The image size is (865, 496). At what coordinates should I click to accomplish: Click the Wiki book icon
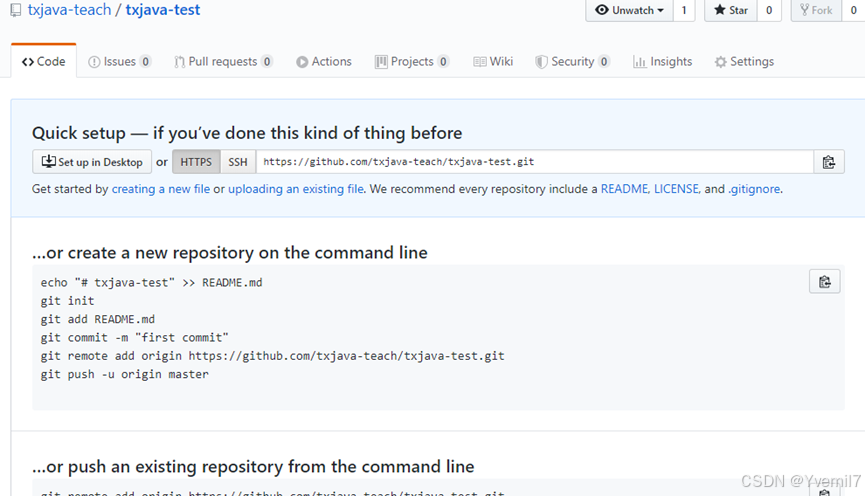click(479, 62)
